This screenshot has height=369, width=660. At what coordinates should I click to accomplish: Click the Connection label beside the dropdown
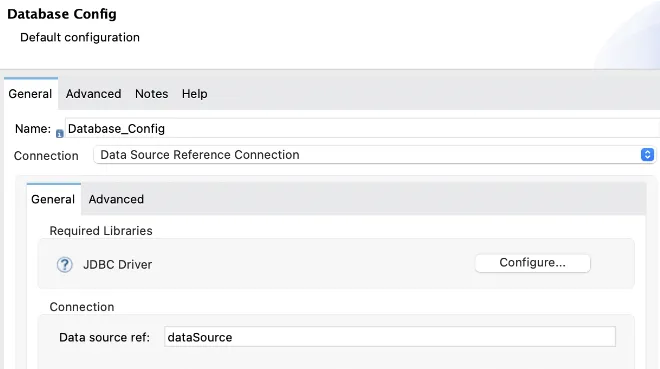[x=46, y=156]
